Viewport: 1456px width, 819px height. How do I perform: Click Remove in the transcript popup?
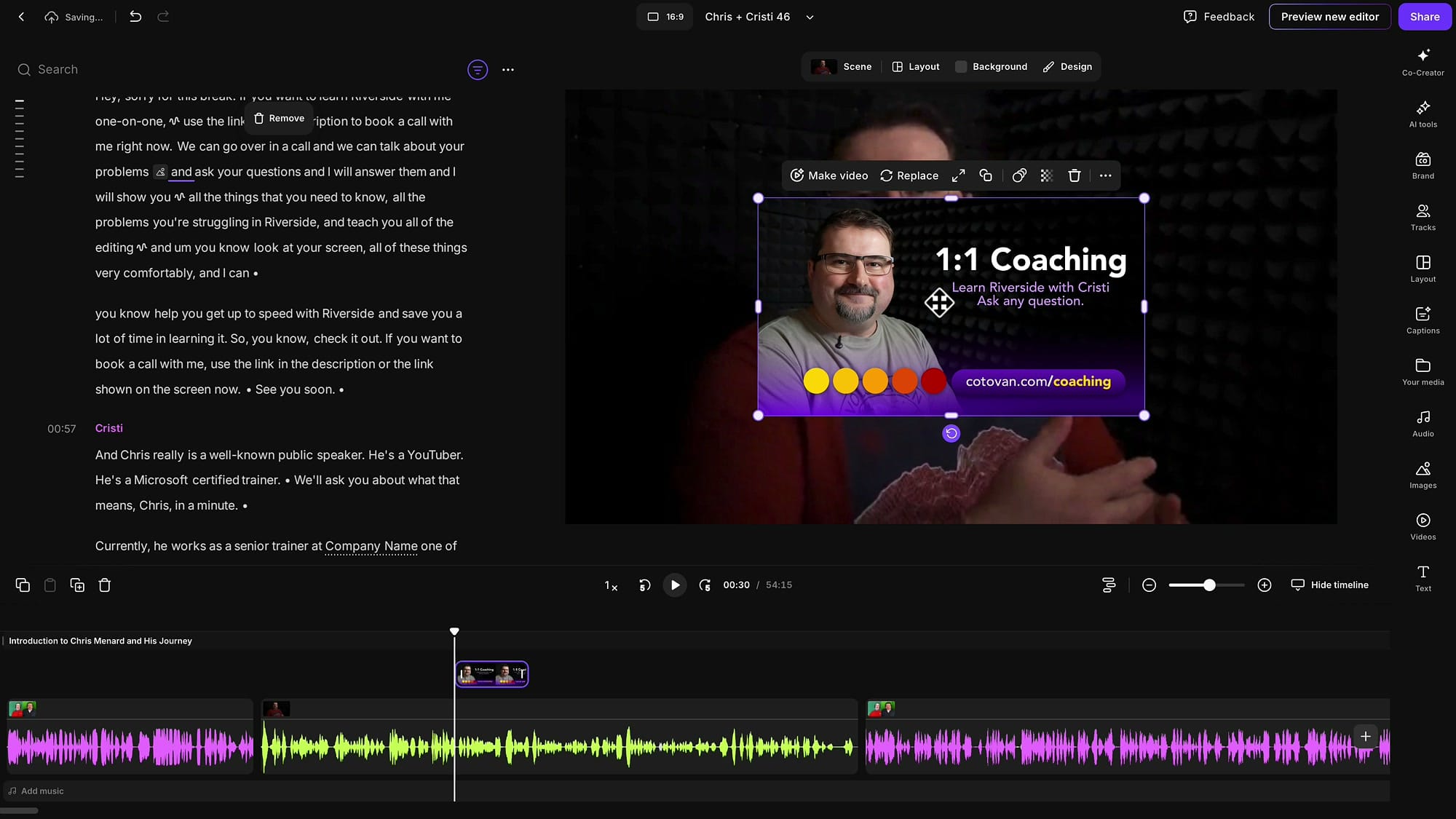280,119
